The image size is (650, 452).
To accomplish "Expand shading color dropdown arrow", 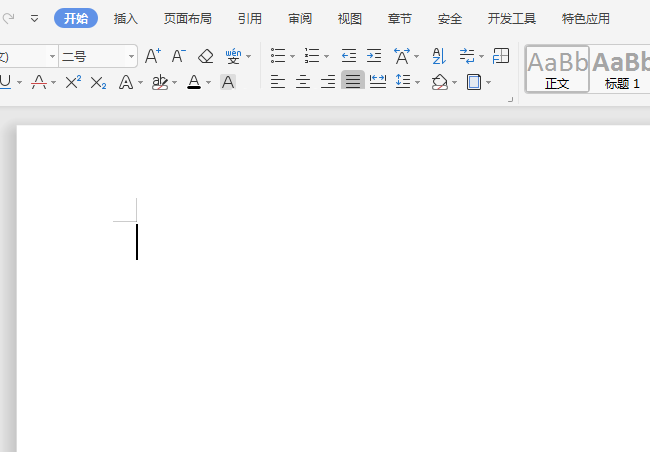I will pyautogui.click(x=455, y=83).
